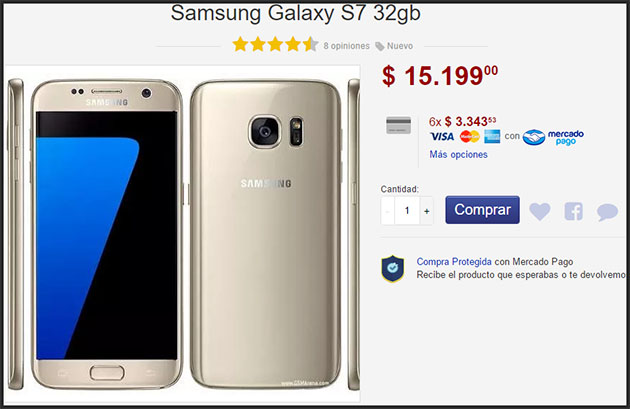Open the Más opciones payment link
The width and height of the screenshot is (630, 409).
point(458,155)
